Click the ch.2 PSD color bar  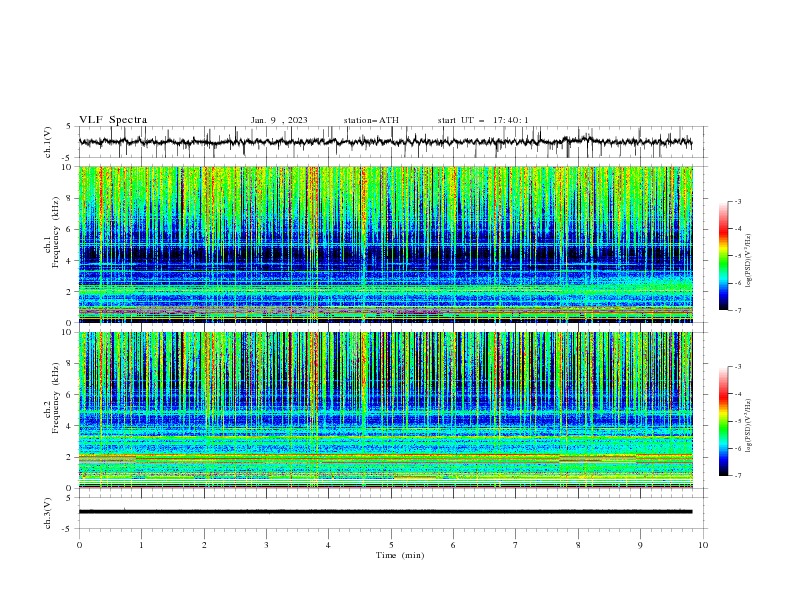click(x=724, y=421)
